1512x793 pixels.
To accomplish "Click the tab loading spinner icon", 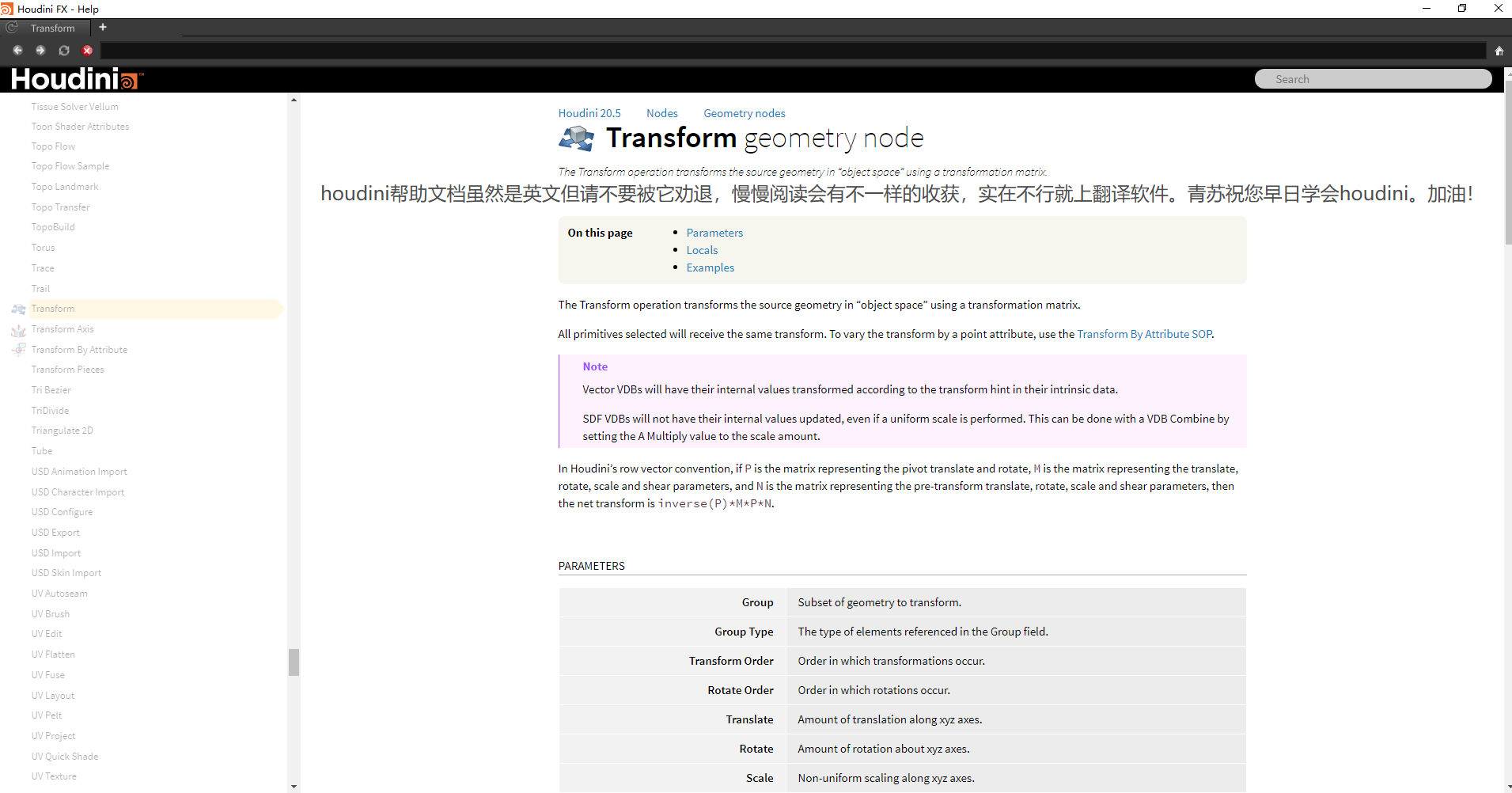I will click(x=12, y=28).
